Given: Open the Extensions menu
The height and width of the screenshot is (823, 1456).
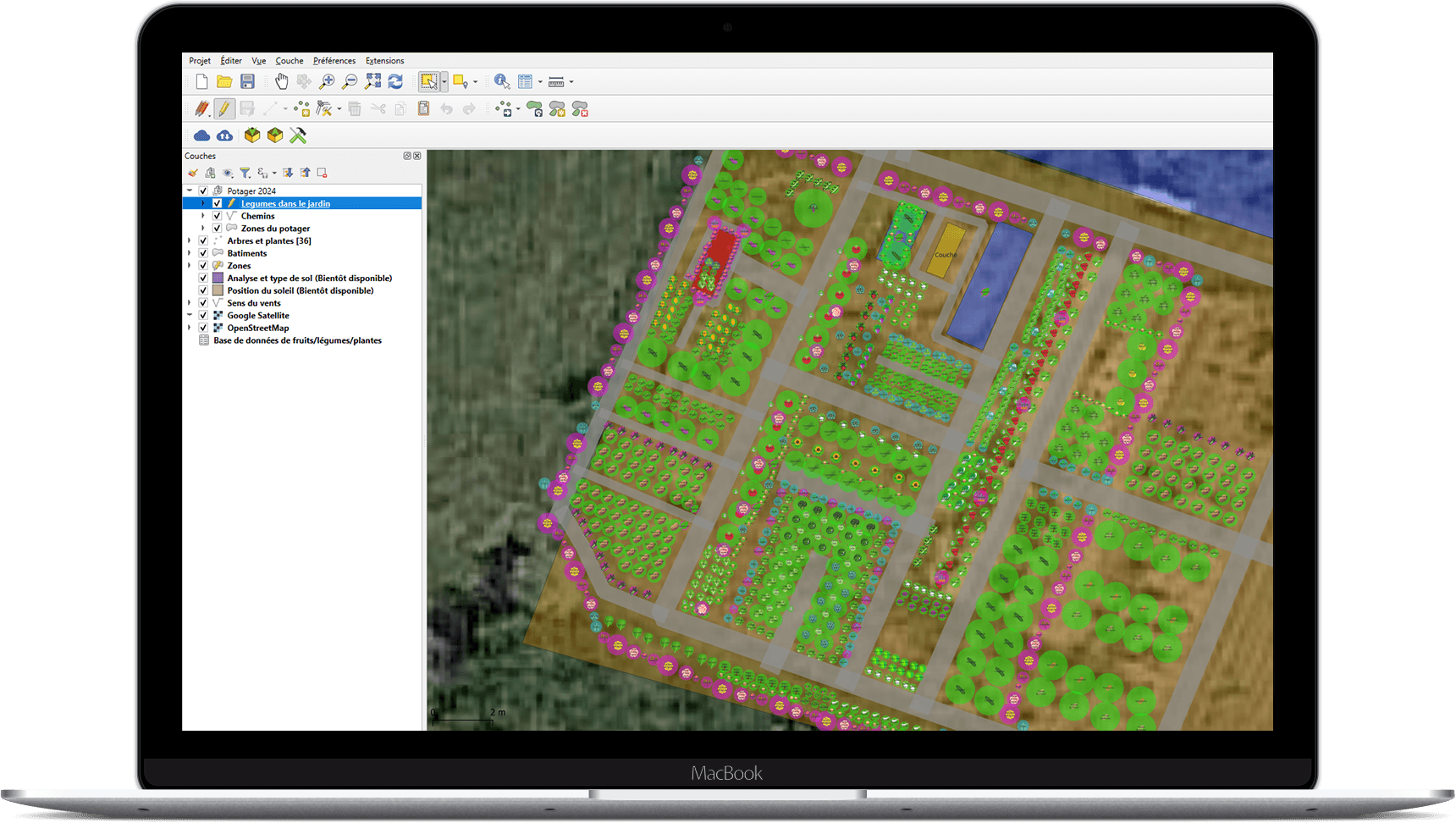Looking at the screenshot, I should pyautogui.click(x=385, y=61).
